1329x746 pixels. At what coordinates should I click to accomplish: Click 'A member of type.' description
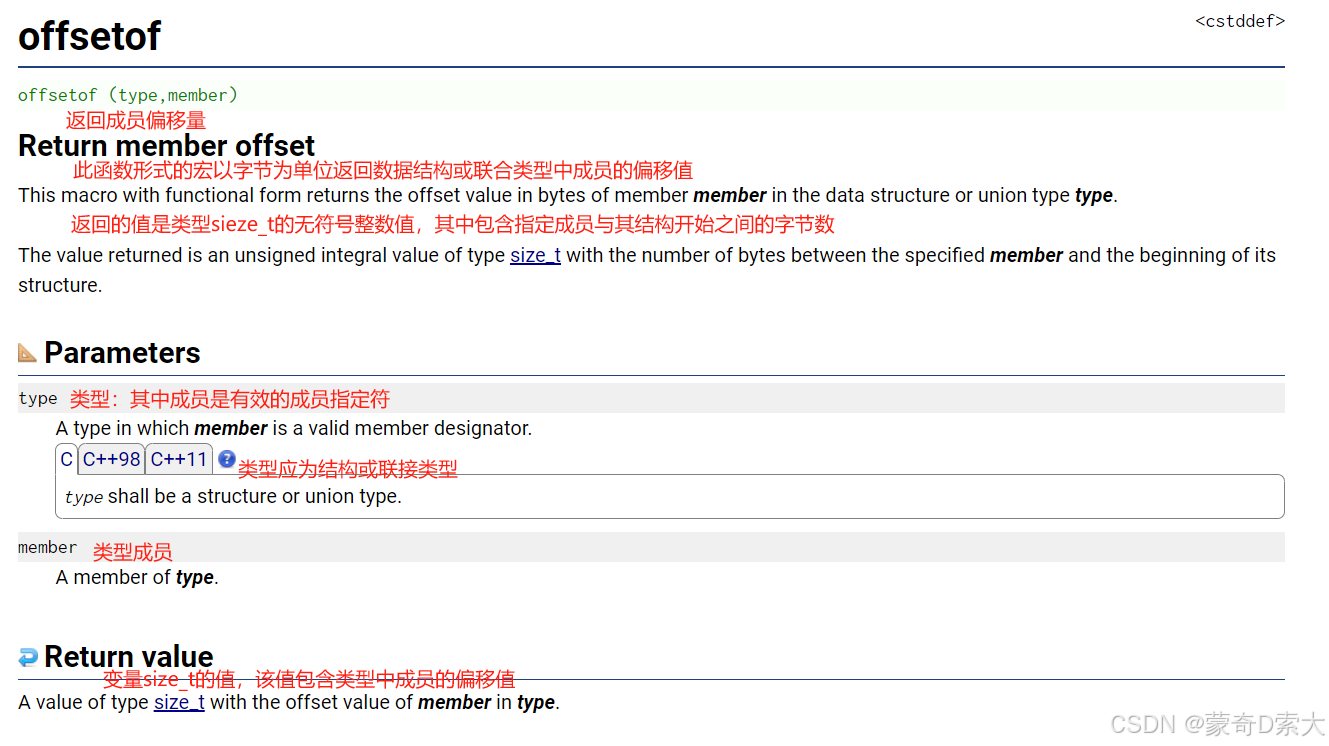click(x=137, y=577)
